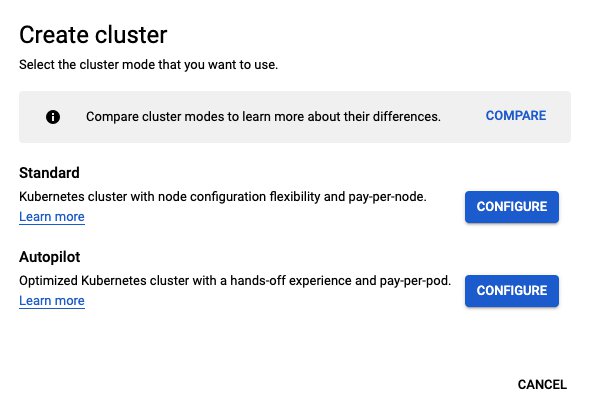Click the Create cluster dialog title
This screenshot has height=394, width=590.
(x=93, y=35)
